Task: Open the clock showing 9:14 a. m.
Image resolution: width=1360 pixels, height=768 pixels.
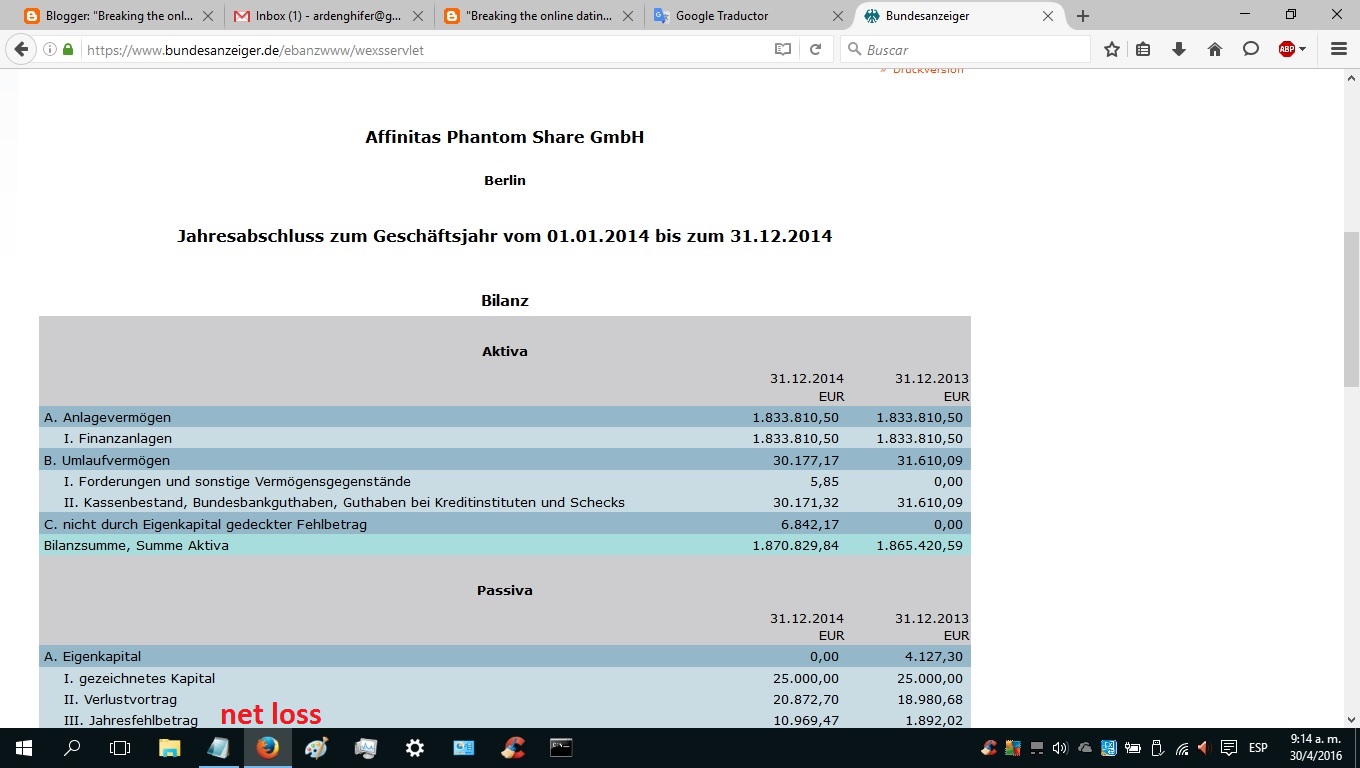Action: 1314,747
